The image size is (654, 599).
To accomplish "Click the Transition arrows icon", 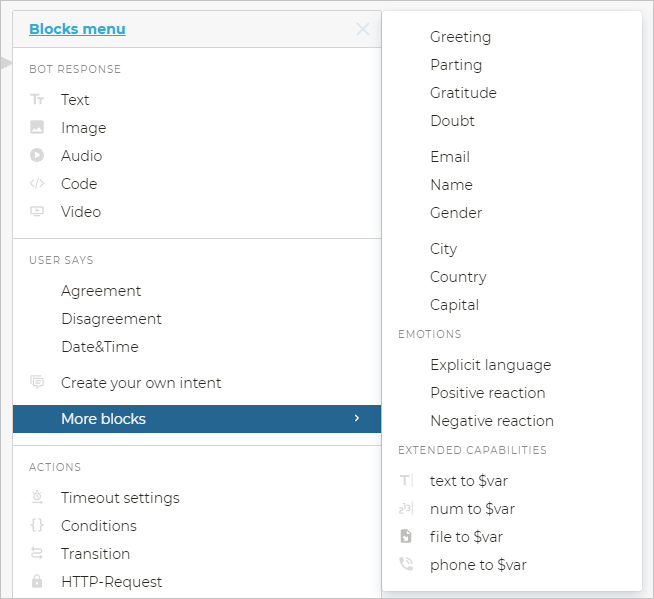I will coord(37,554).
